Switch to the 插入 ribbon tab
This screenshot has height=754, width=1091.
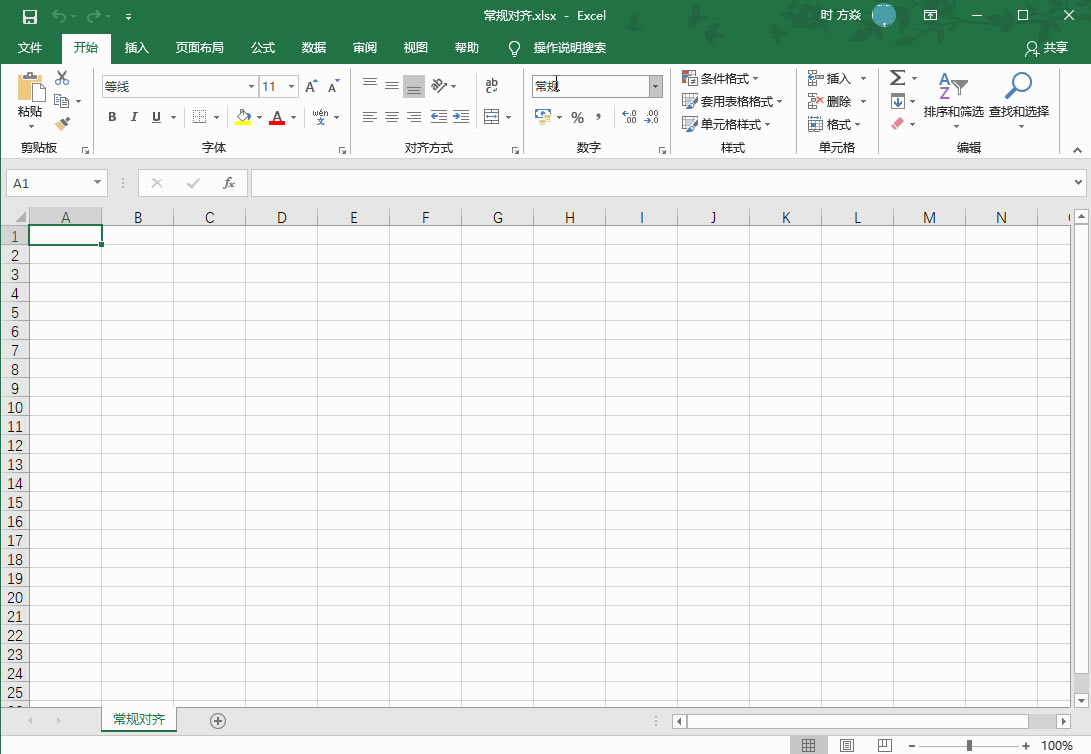point(136,47)
